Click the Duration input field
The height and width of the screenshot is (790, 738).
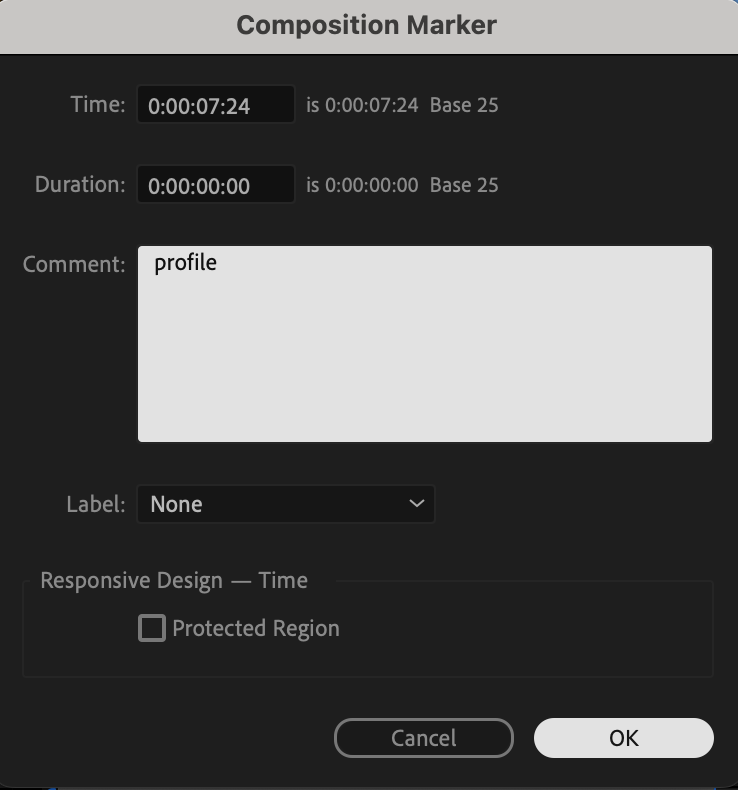point(215,185)
